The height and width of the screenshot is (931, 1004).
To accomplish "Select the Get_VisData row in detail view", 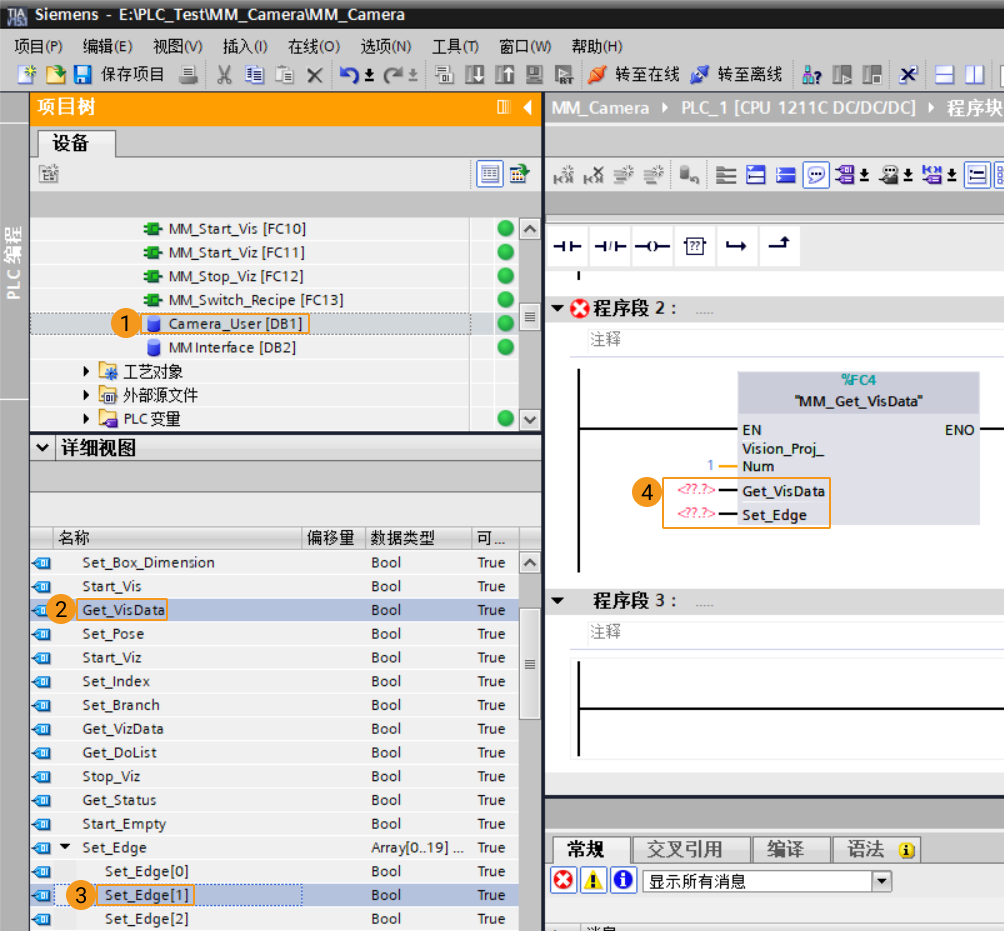I will (x=274, y=610).
